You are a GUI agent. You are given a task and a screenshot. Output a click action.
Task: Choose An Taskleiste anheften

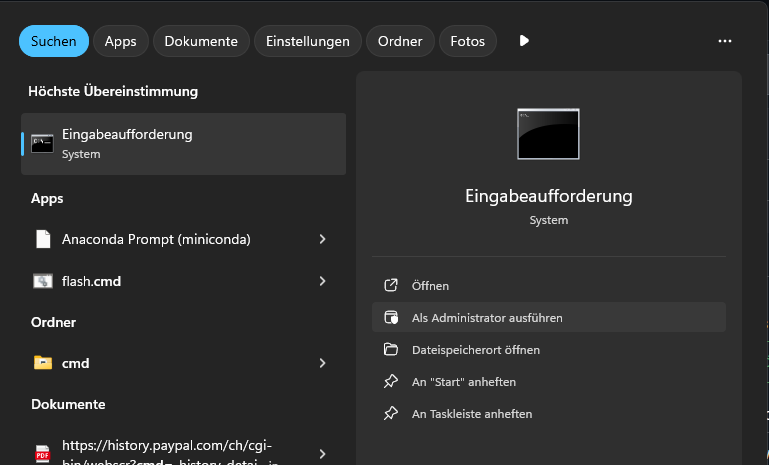(x=549, y=413)
